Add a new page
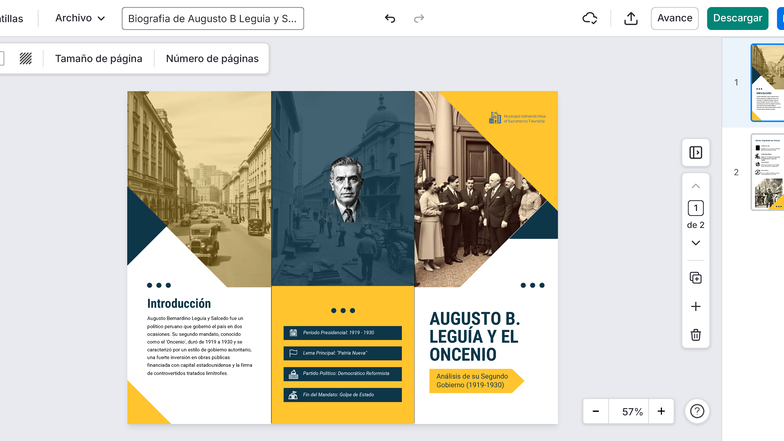Screen dimensions: 784x441 [696, 306]
